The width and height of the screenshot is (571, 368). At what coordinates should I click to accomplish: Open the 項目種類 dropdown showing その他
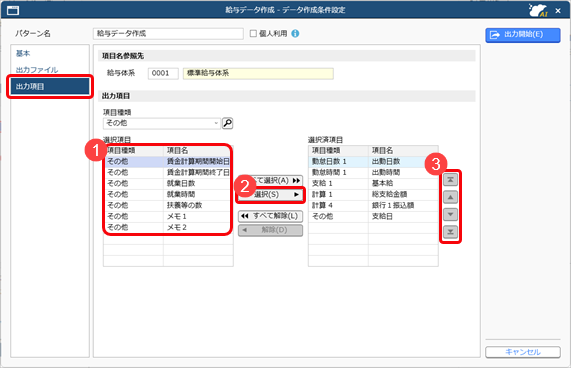click(x=162, y=123)
